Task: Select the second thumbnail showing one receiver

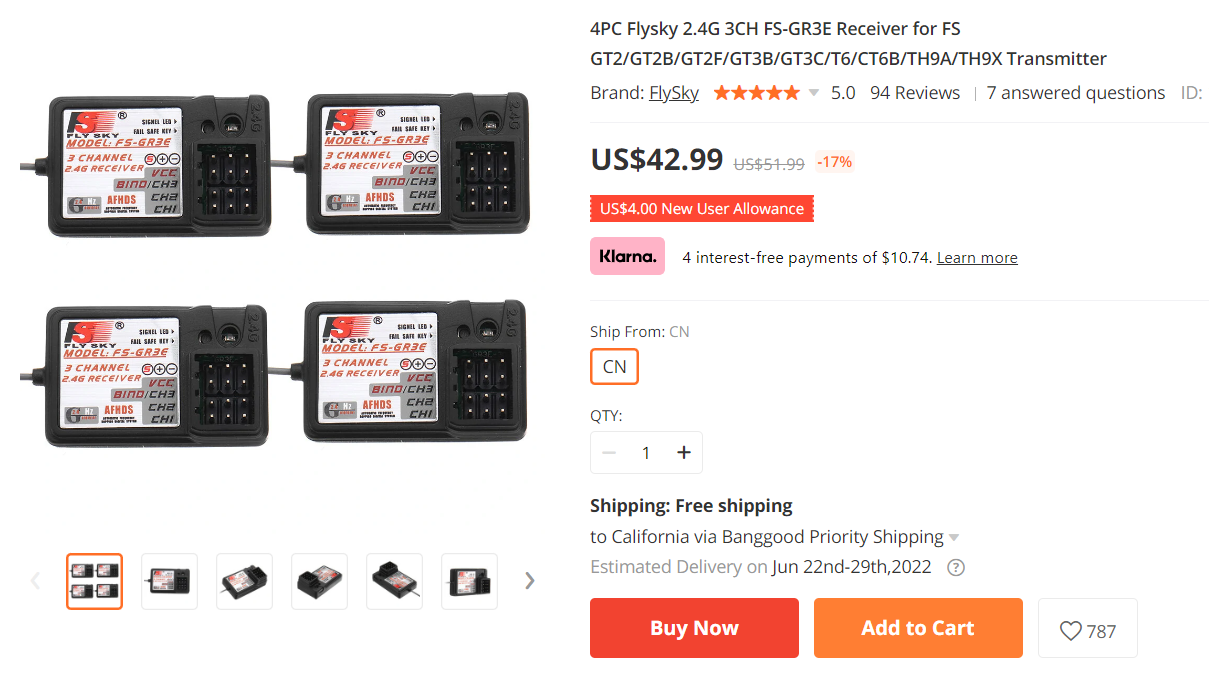Action: tap(170, 581)
